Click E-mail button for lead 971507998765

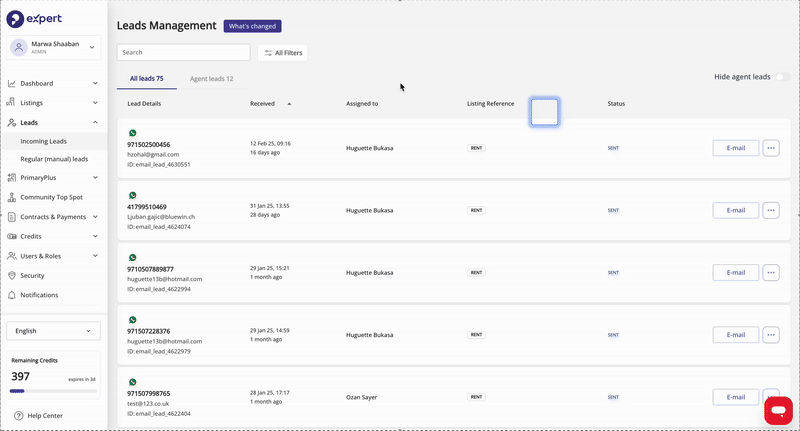[x=736, y=397]
